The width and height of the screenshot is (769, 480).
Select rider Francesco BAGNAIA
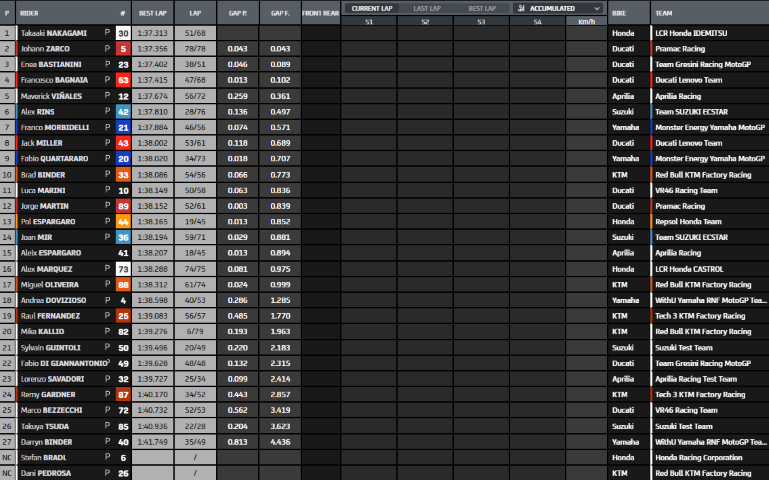pos(54,80)
